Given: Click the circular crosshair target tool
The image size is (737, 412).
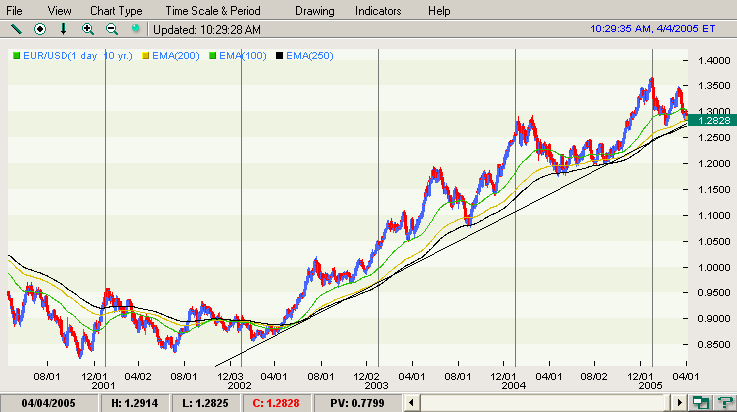Looking at the screenshot, I should 40,30.
